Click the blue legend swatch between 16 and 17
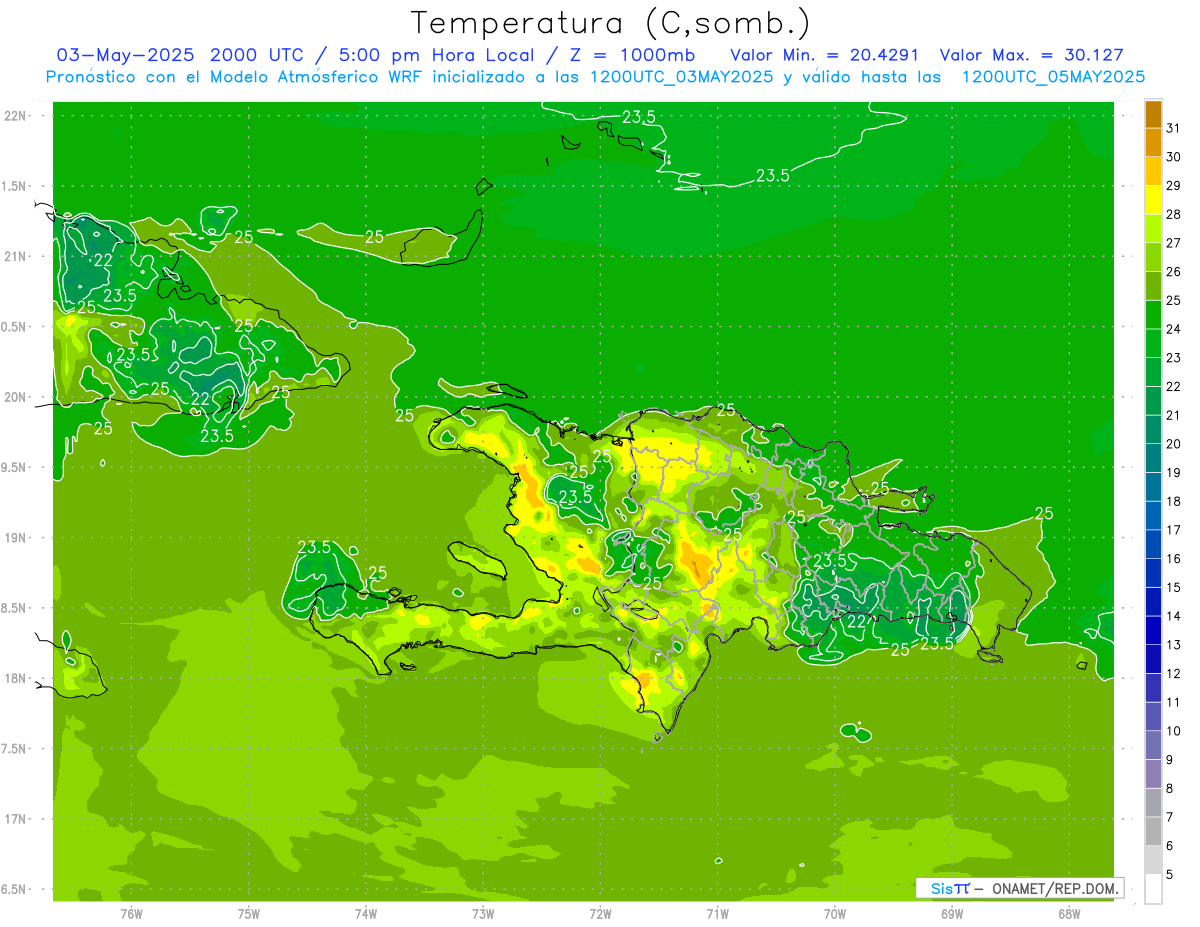The height and width of the screenshot is (927, 1200). coord(1153,544)
